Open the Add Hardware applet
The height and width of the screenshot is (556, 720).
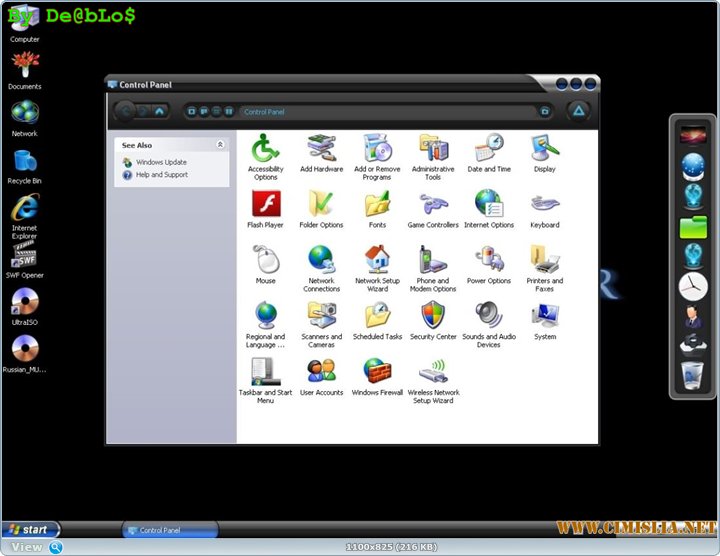[x=321, y=150]
